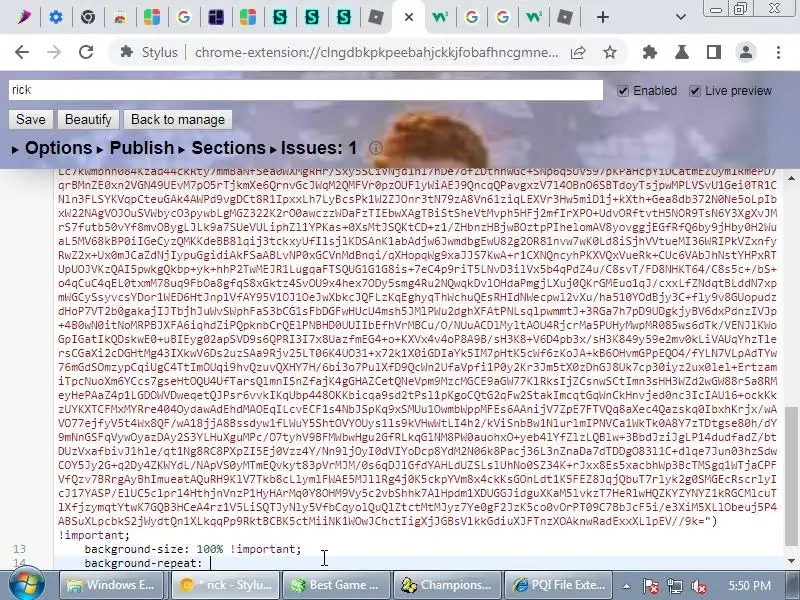Click the !important; text after the data URL
Screen dimensions: 800x600
pos(94,535)
